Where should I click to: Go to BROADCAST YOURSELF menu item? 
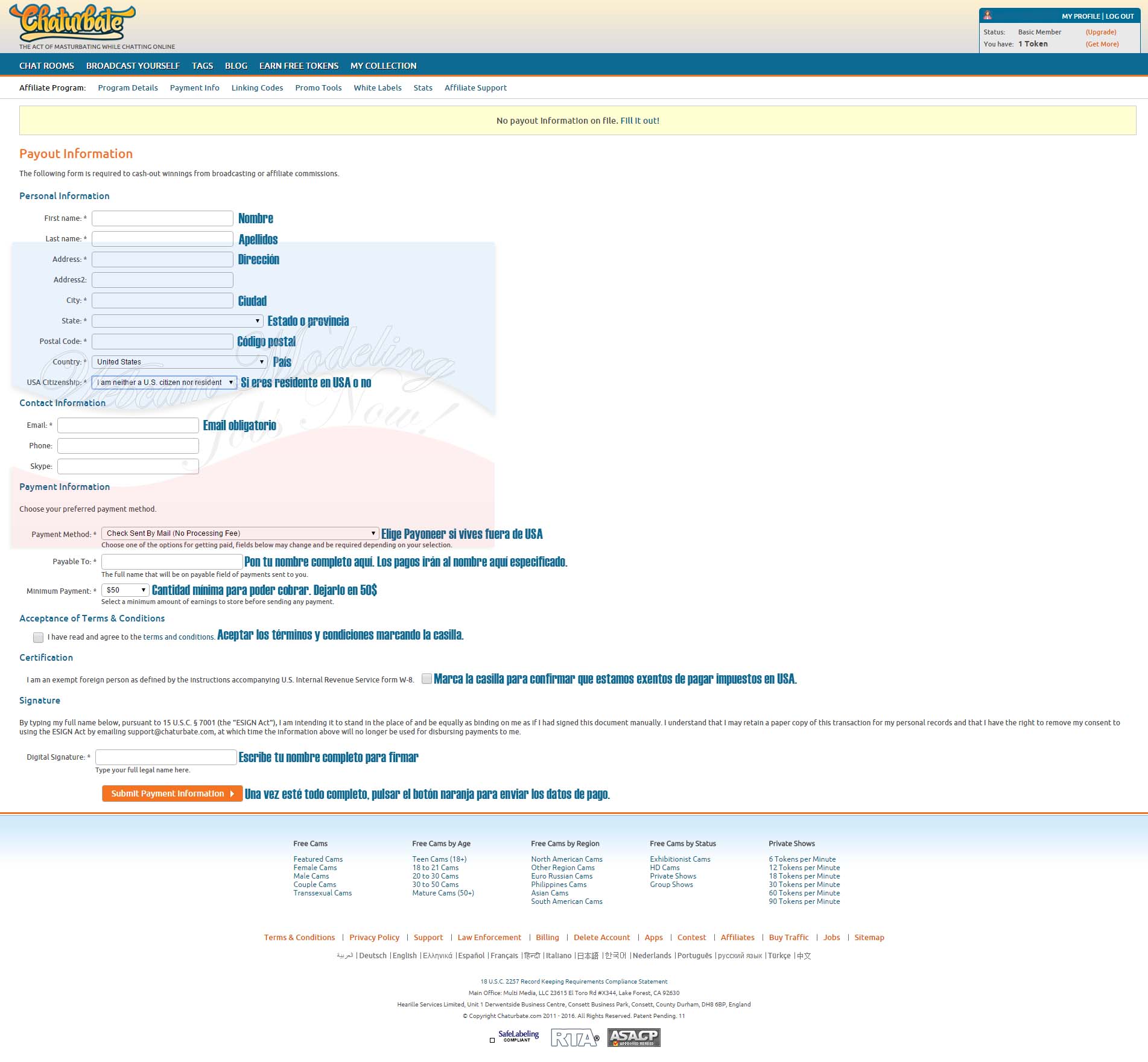[133, 66]
